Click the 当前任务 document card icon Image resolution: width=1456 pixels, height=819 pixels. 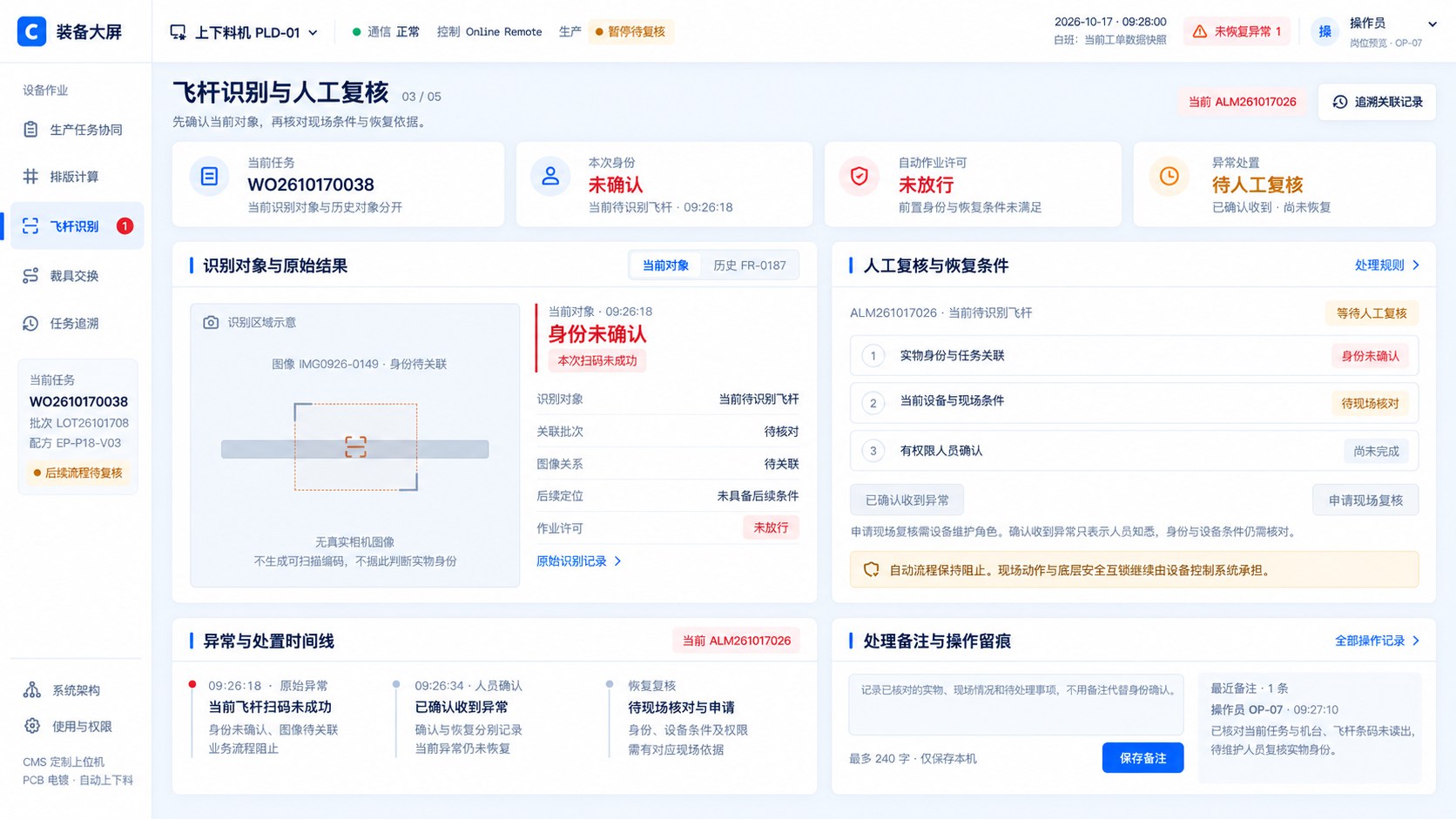coord(209,177)
